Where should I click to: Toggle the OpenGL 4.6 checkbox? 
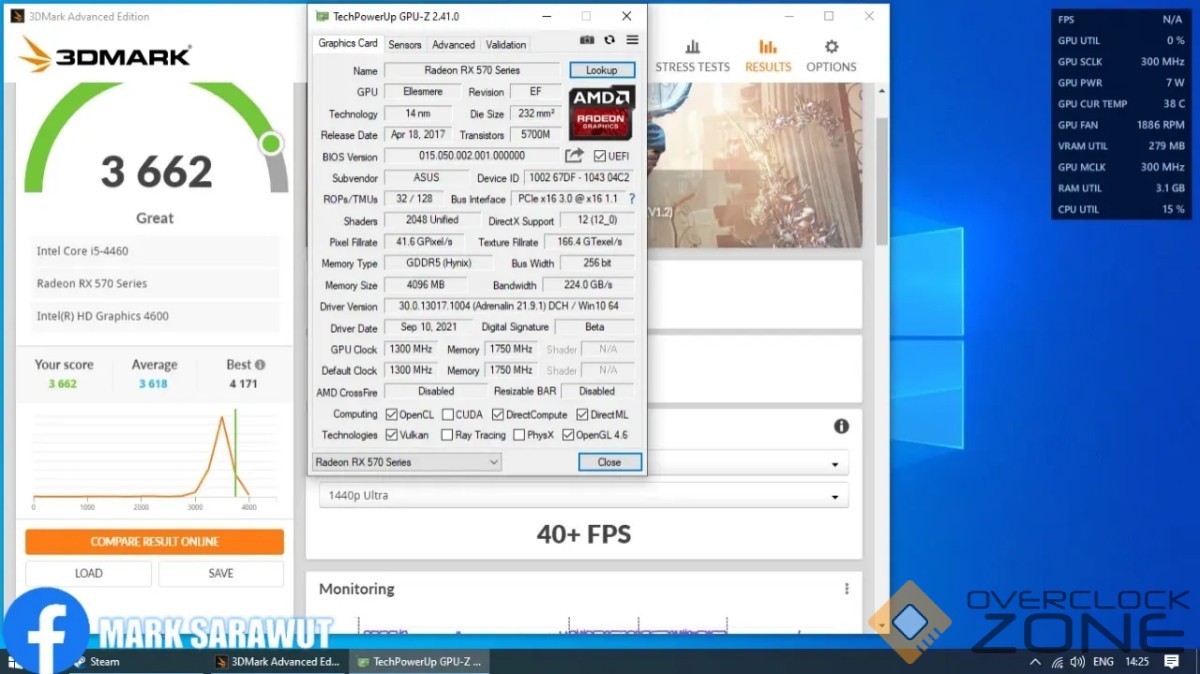pyautogui.click(x=568, y=435)
